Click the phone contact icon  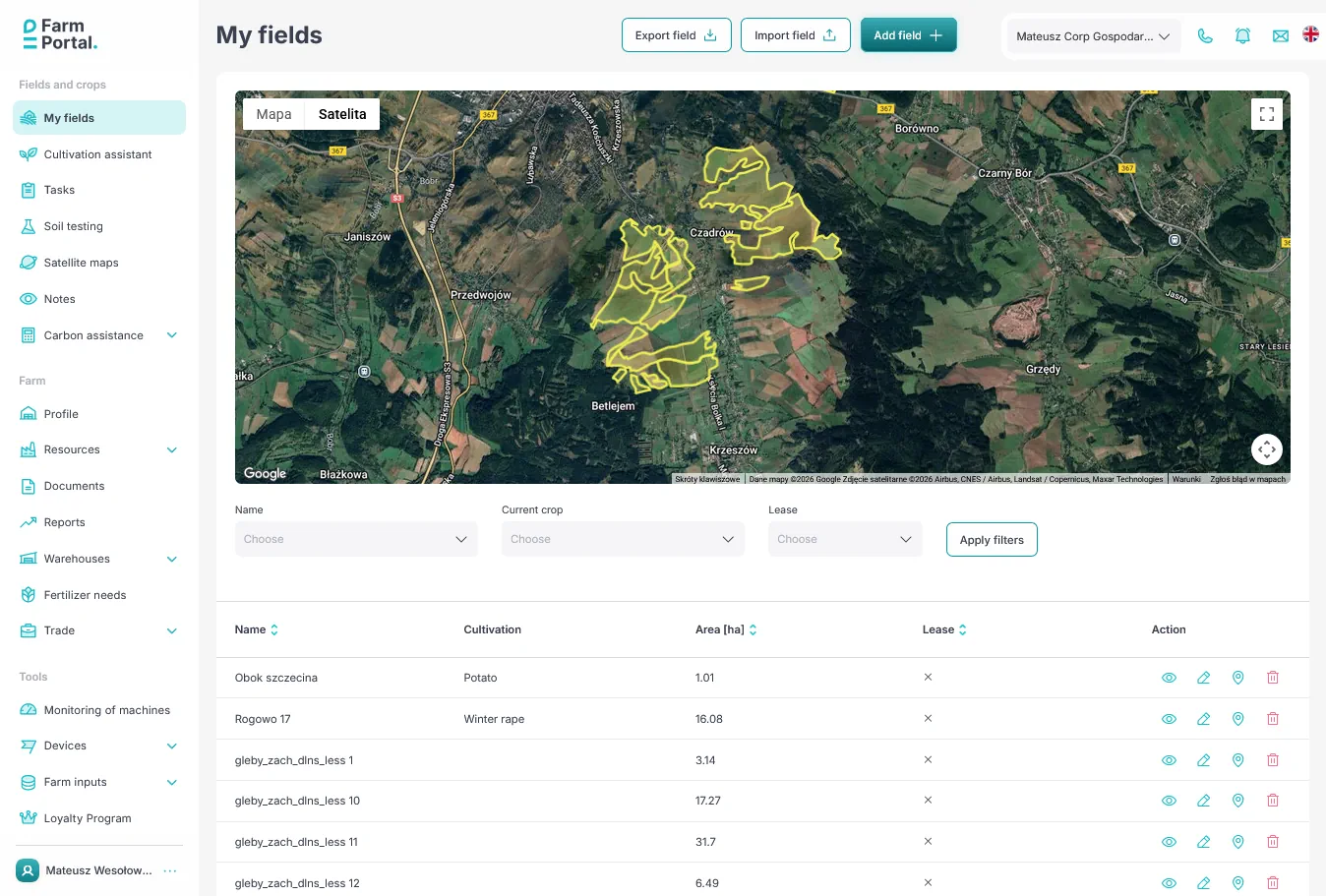(1205, 34)
